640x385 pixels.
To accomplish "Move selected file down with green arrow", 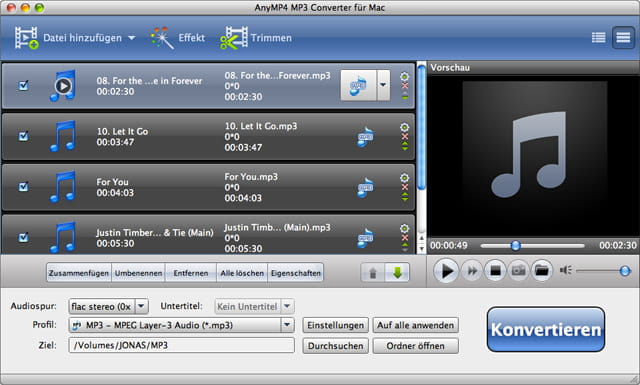I will 397,273.
